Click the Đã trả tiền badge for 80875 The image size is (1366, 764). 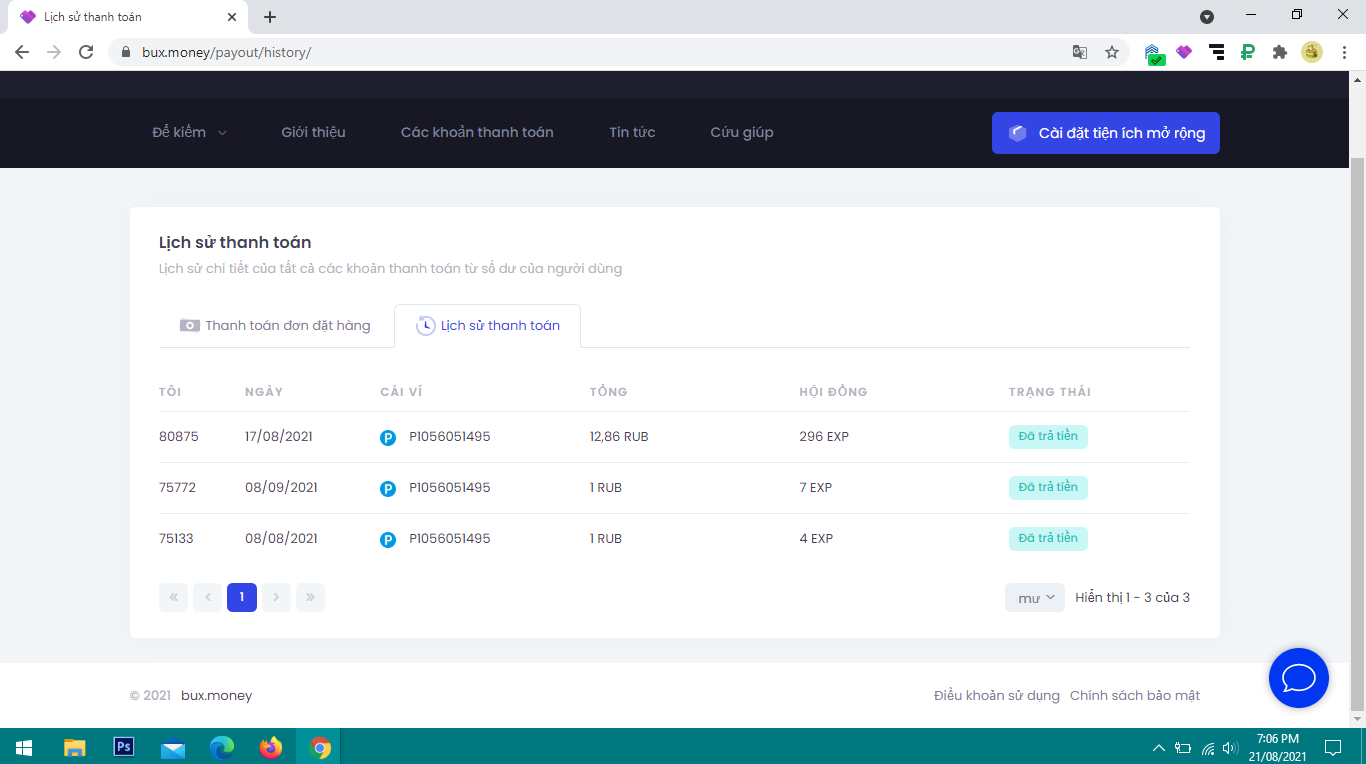pyautogui.click(x=1048, y=437)
